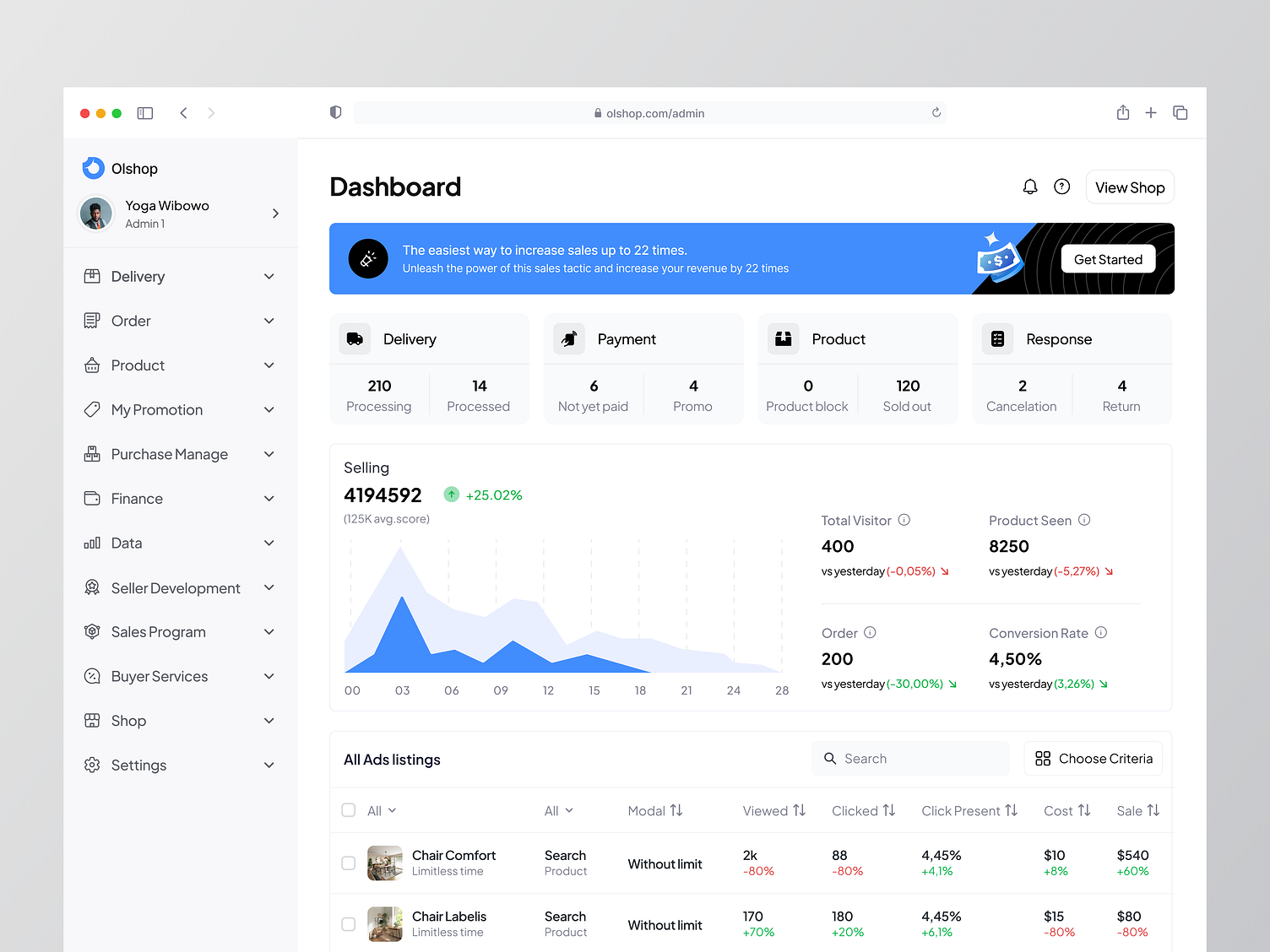Image resolution: width=1270 pixels, height=952 pixels.
Task: Tick the checkbox for Chair Comfort row
Action: point(348,863)
